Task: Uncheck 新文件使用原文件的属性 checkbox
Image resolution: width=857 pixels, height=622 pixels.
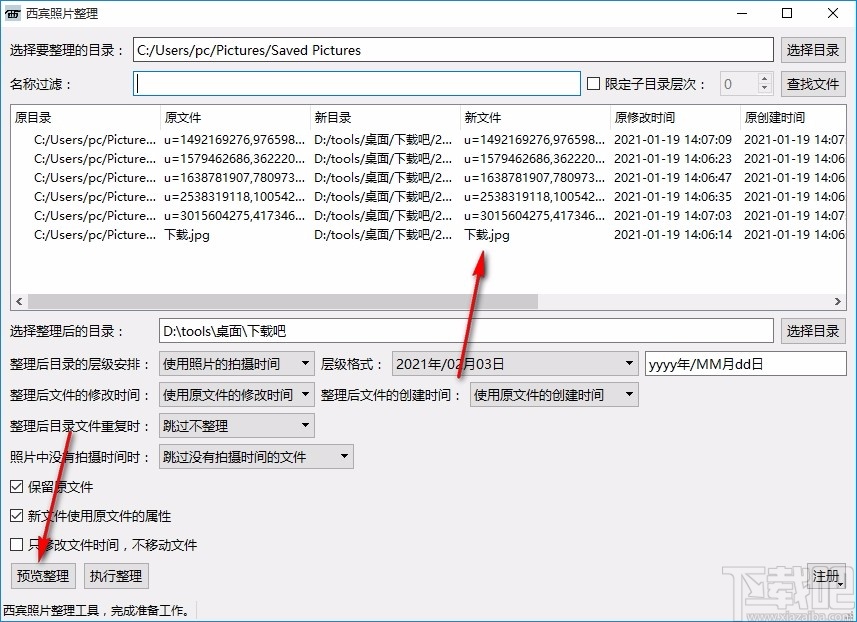Action: pyautogui.click(x=17, y=515)
